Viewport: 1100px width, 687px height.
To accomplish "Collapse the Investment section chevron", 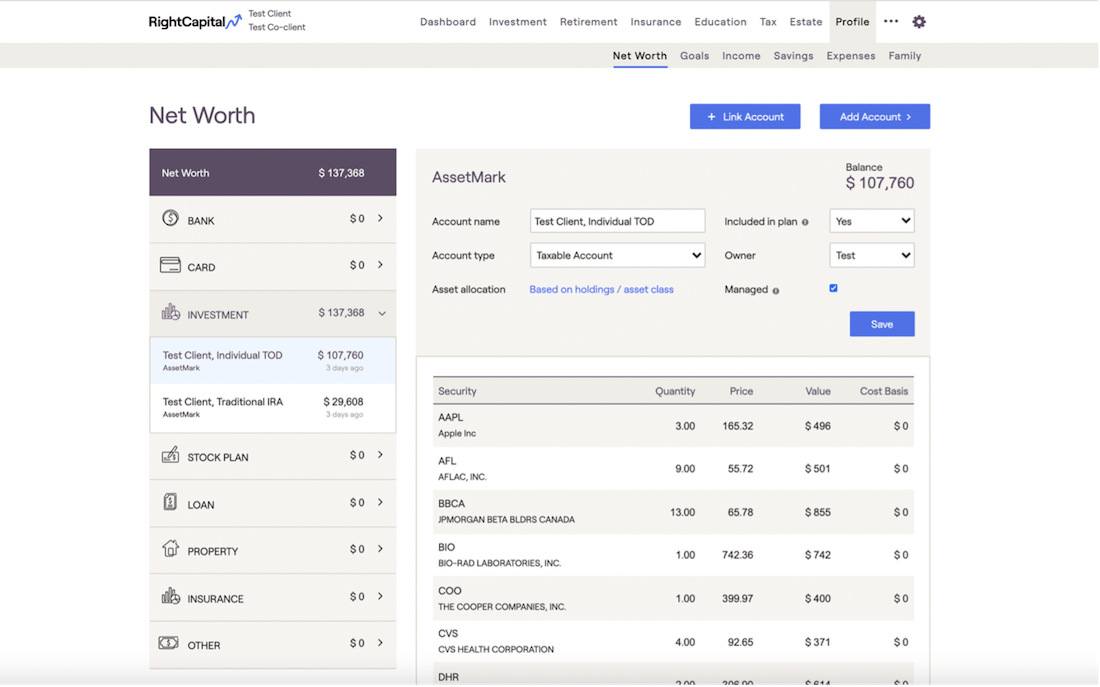I will tap(382, 314).
